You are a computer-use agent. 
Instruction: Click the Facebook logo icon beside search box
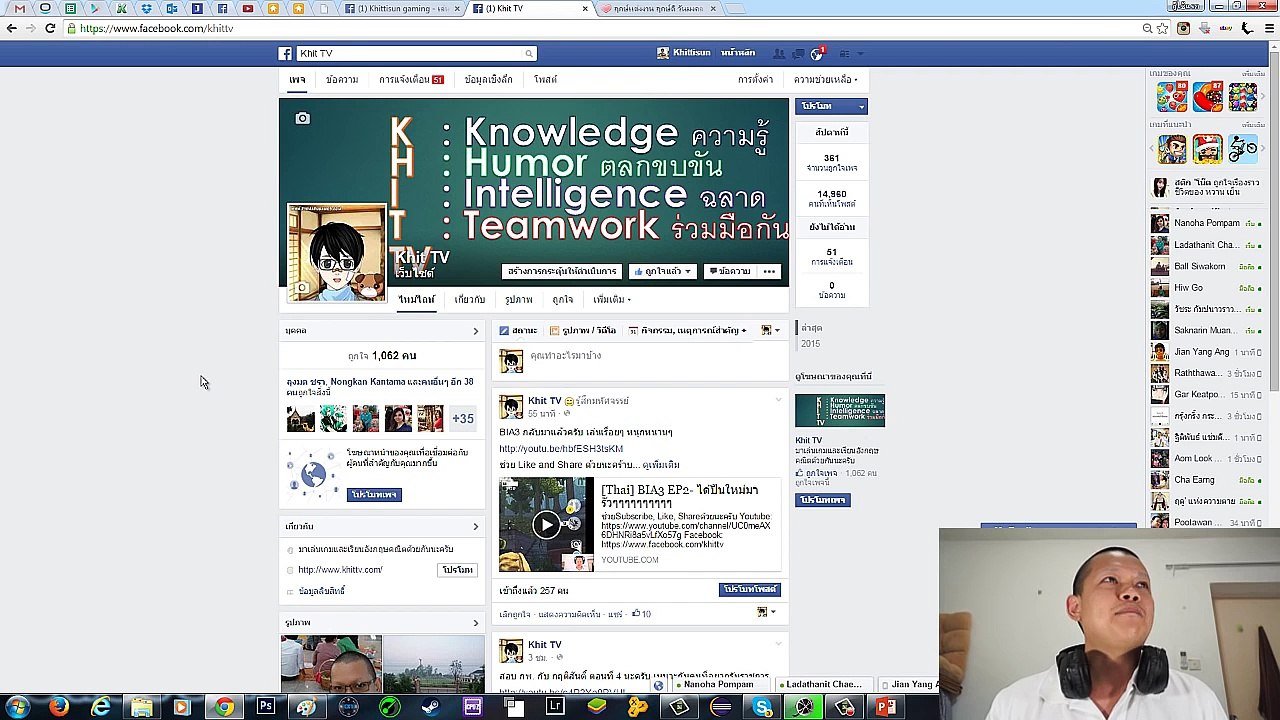(x=285, y=53)
